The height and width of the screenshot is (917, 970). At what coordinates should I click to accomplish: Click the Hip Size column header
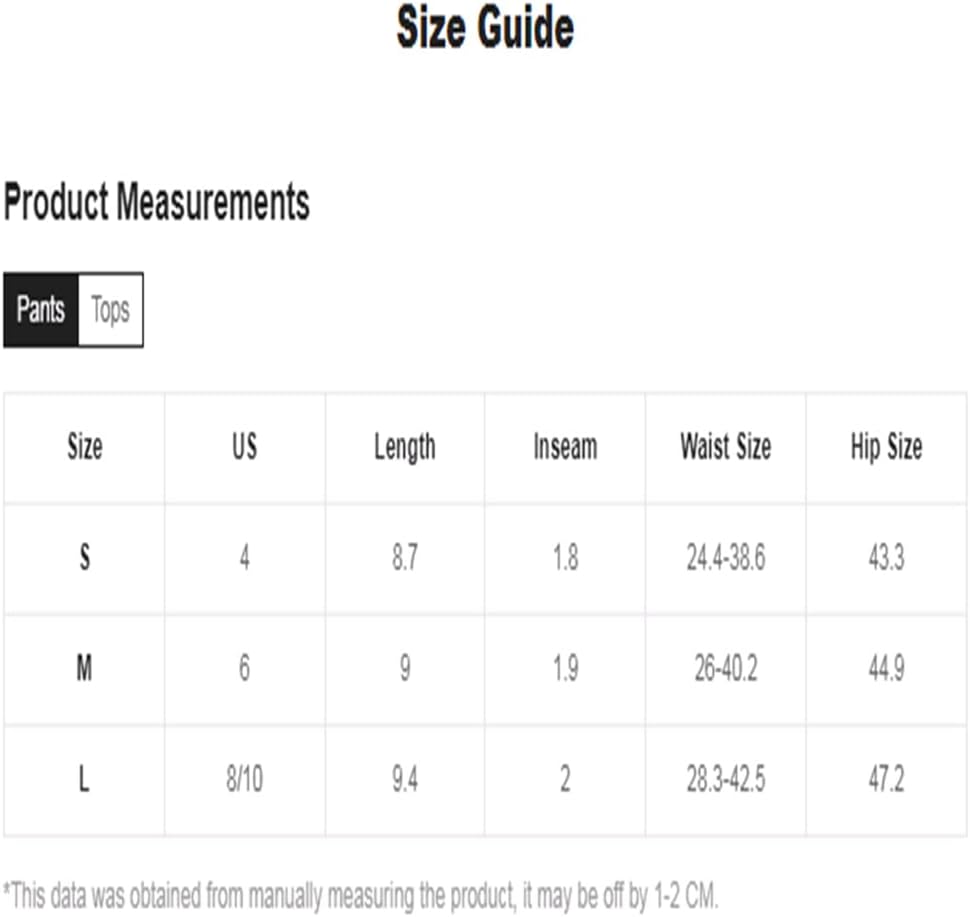click(x=886, y=447)
